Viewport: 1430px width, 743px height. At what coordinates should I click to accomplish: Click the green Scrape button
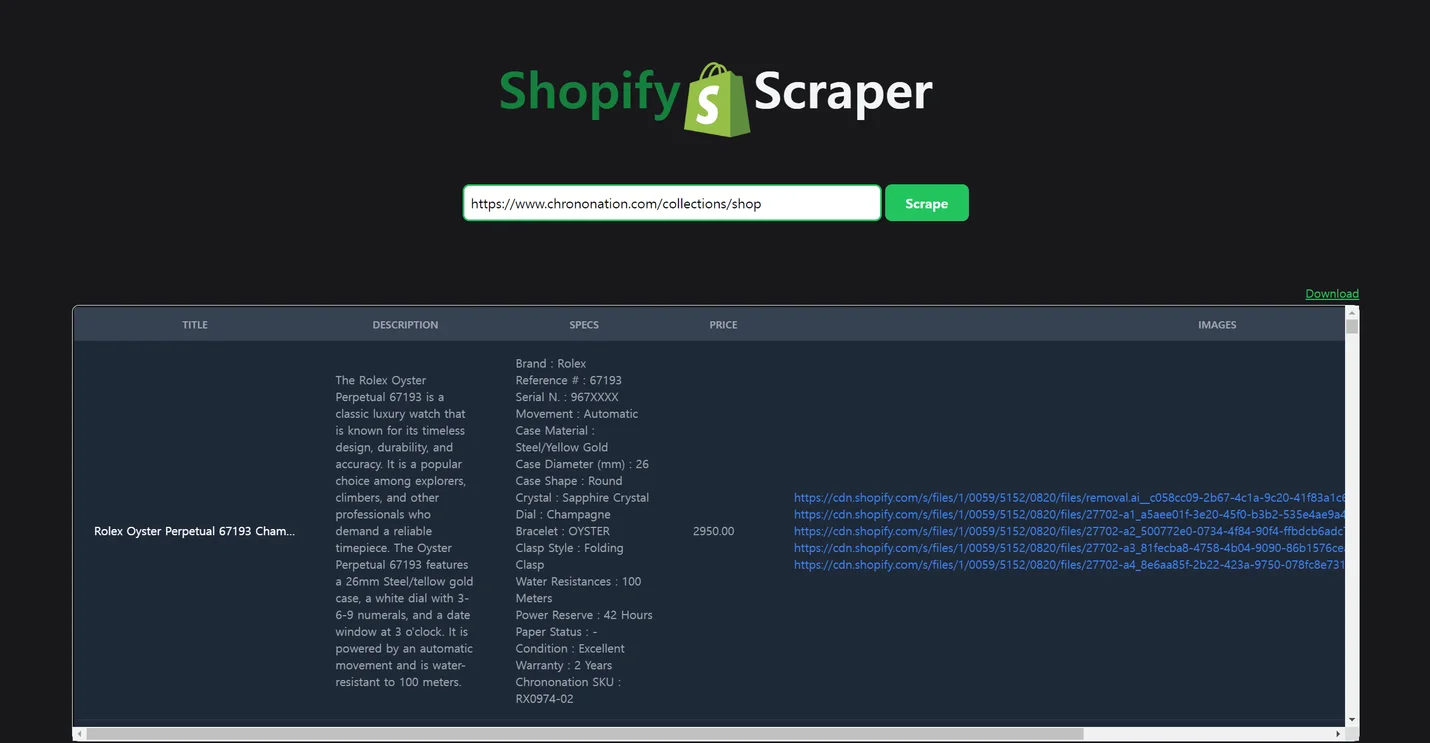927,203
